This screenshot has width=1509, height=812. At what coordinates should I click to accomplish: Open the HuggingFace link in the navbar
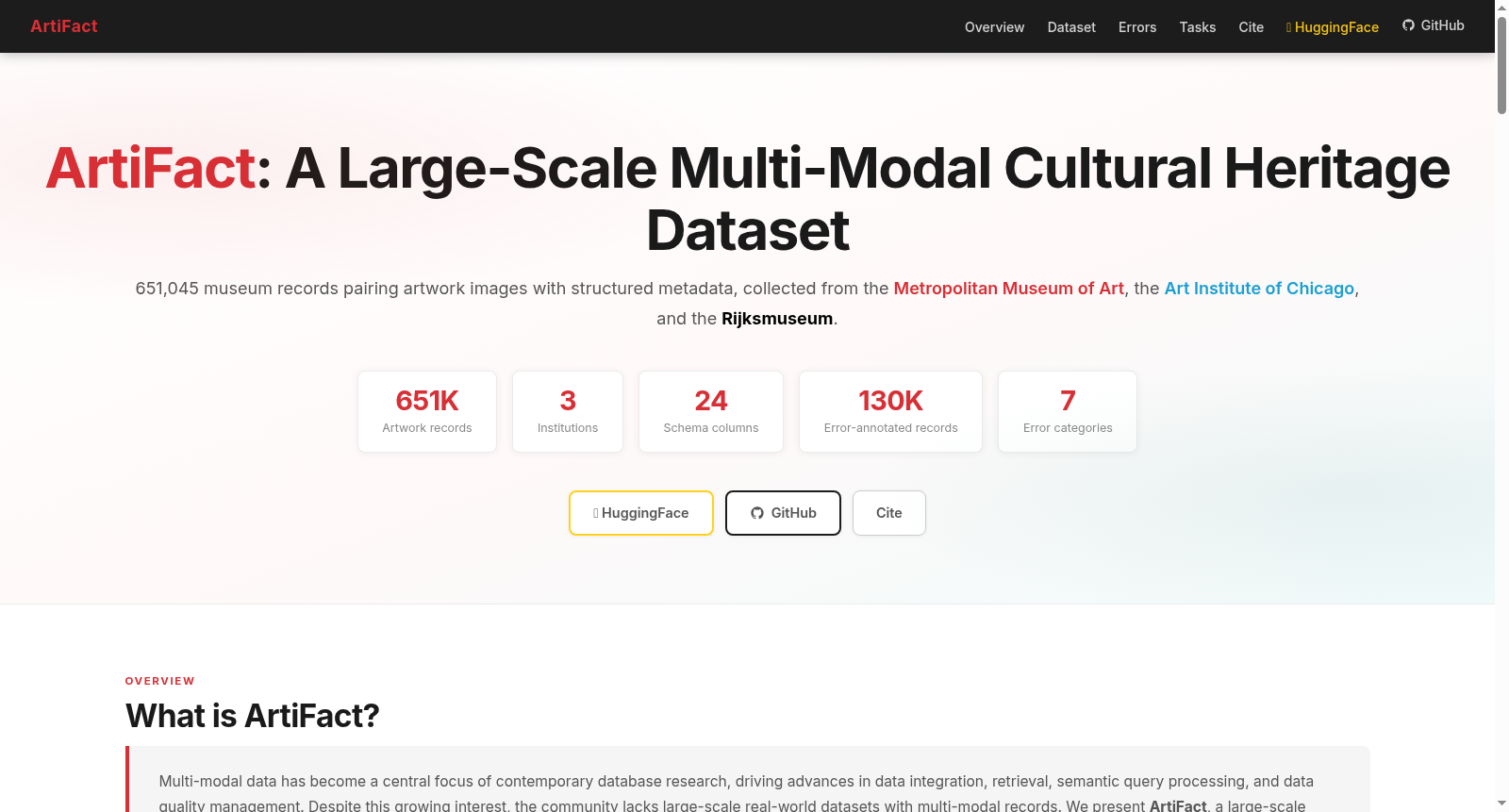(x=1333, y=27)
